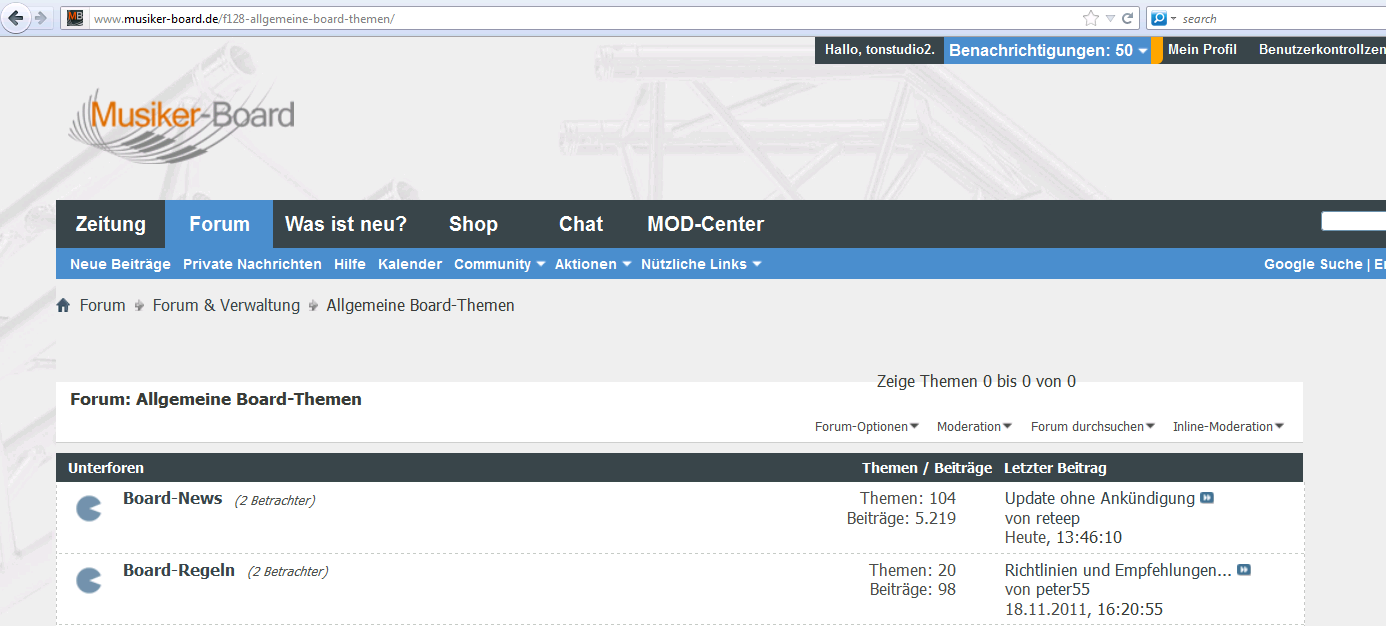
Task: Click the Board-News forum status icon
Action: (x=89, y=508)
